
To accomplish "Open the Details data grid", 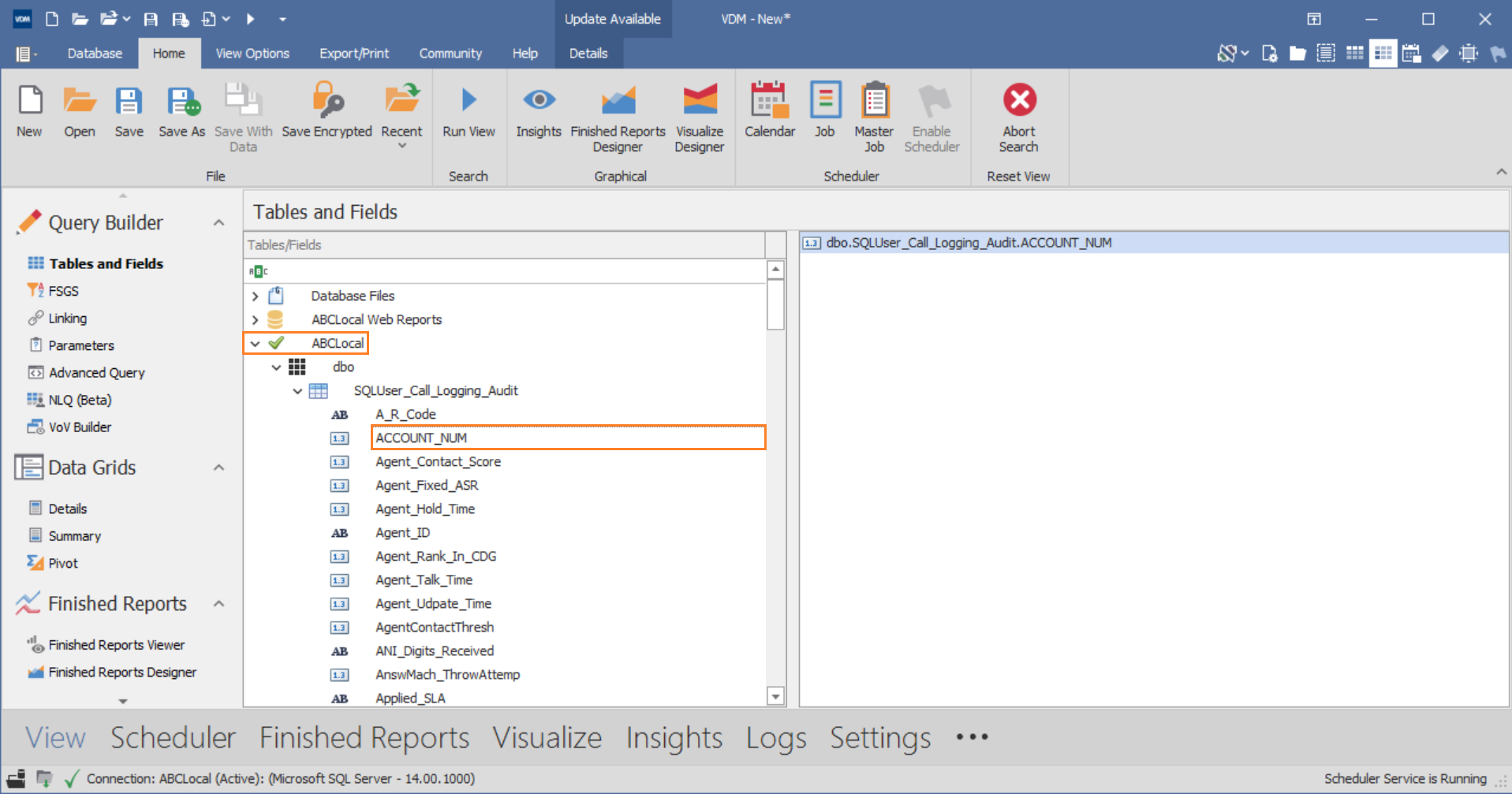I will coord(58,509).
